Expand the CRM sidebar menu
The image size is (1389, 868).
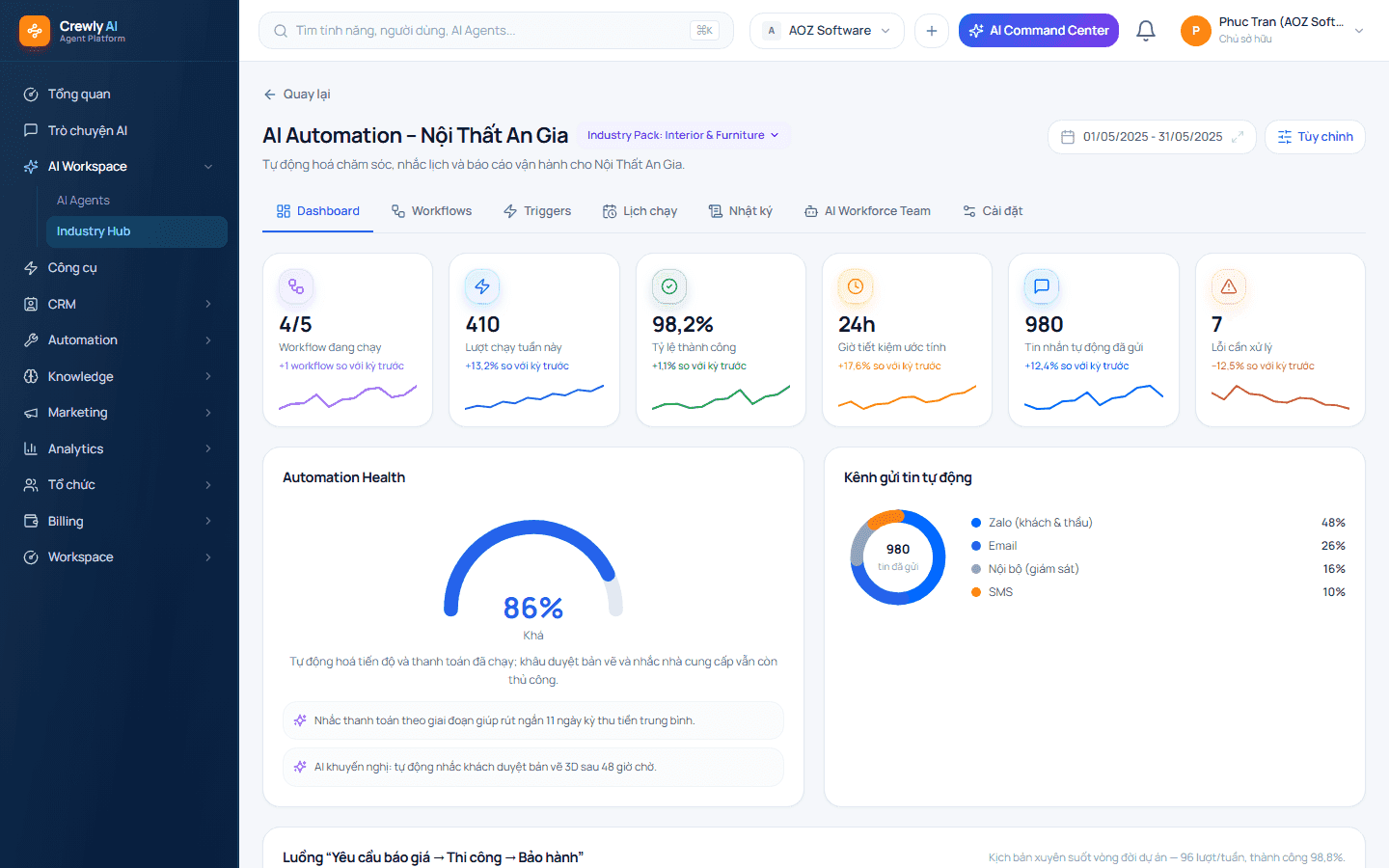(x=120, y=304)
